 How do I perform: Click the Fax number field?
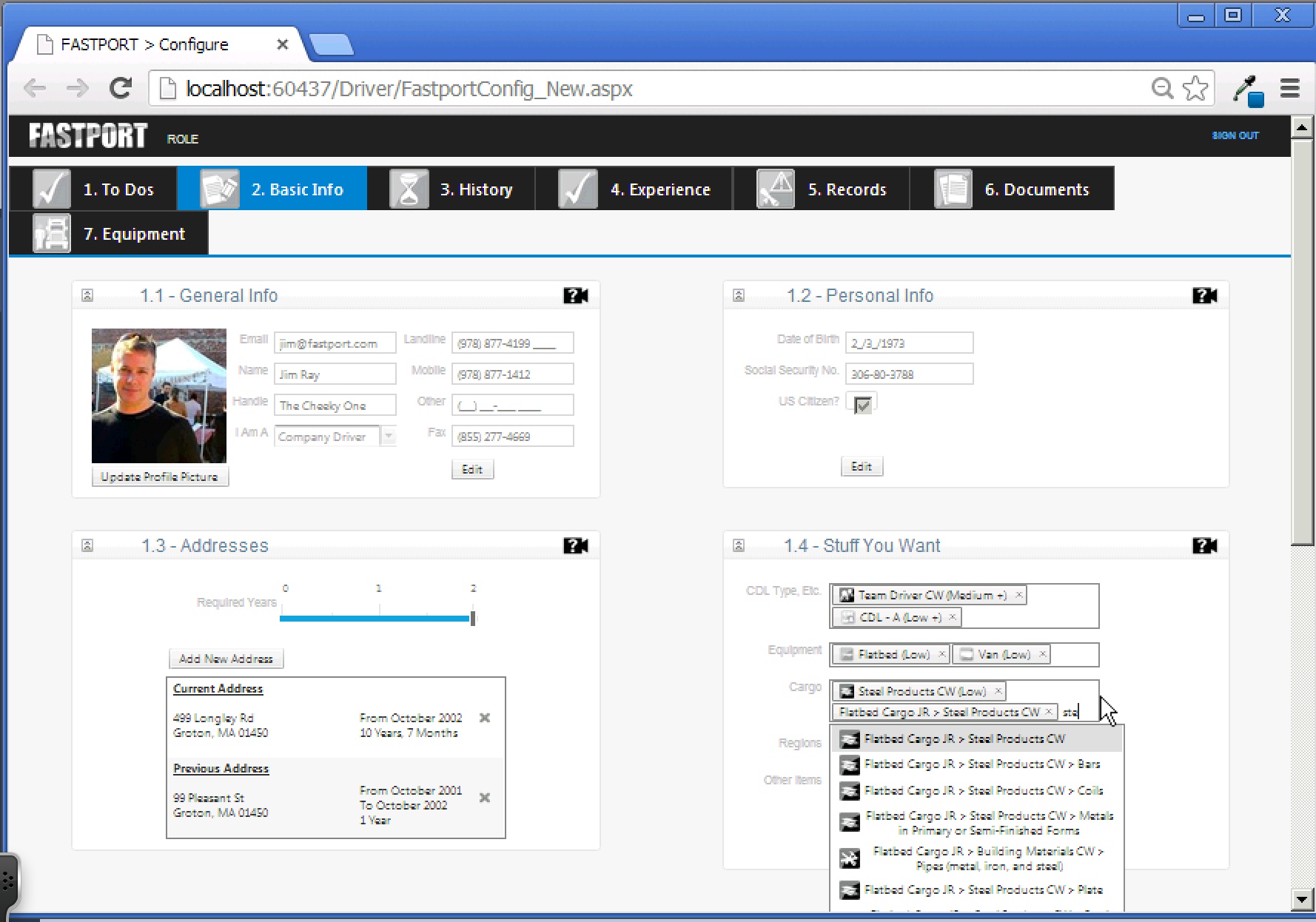point(512,437)
